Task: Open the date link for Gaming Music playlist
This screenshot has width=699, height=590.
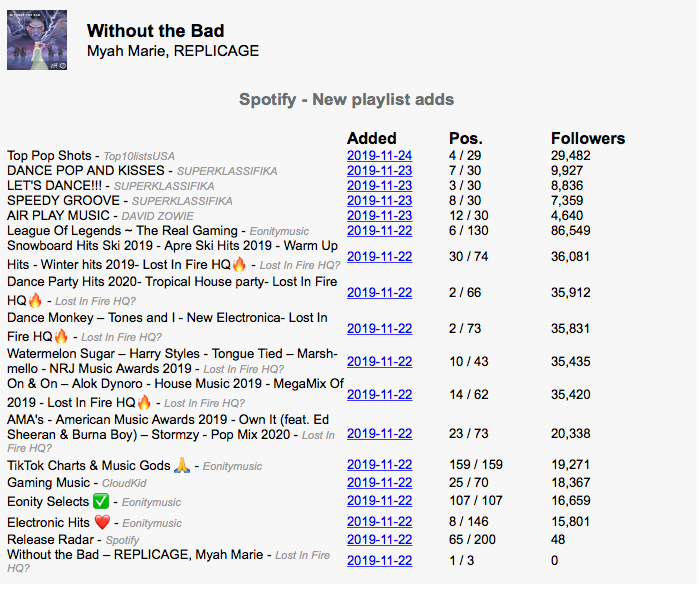Action: point(379,483)
